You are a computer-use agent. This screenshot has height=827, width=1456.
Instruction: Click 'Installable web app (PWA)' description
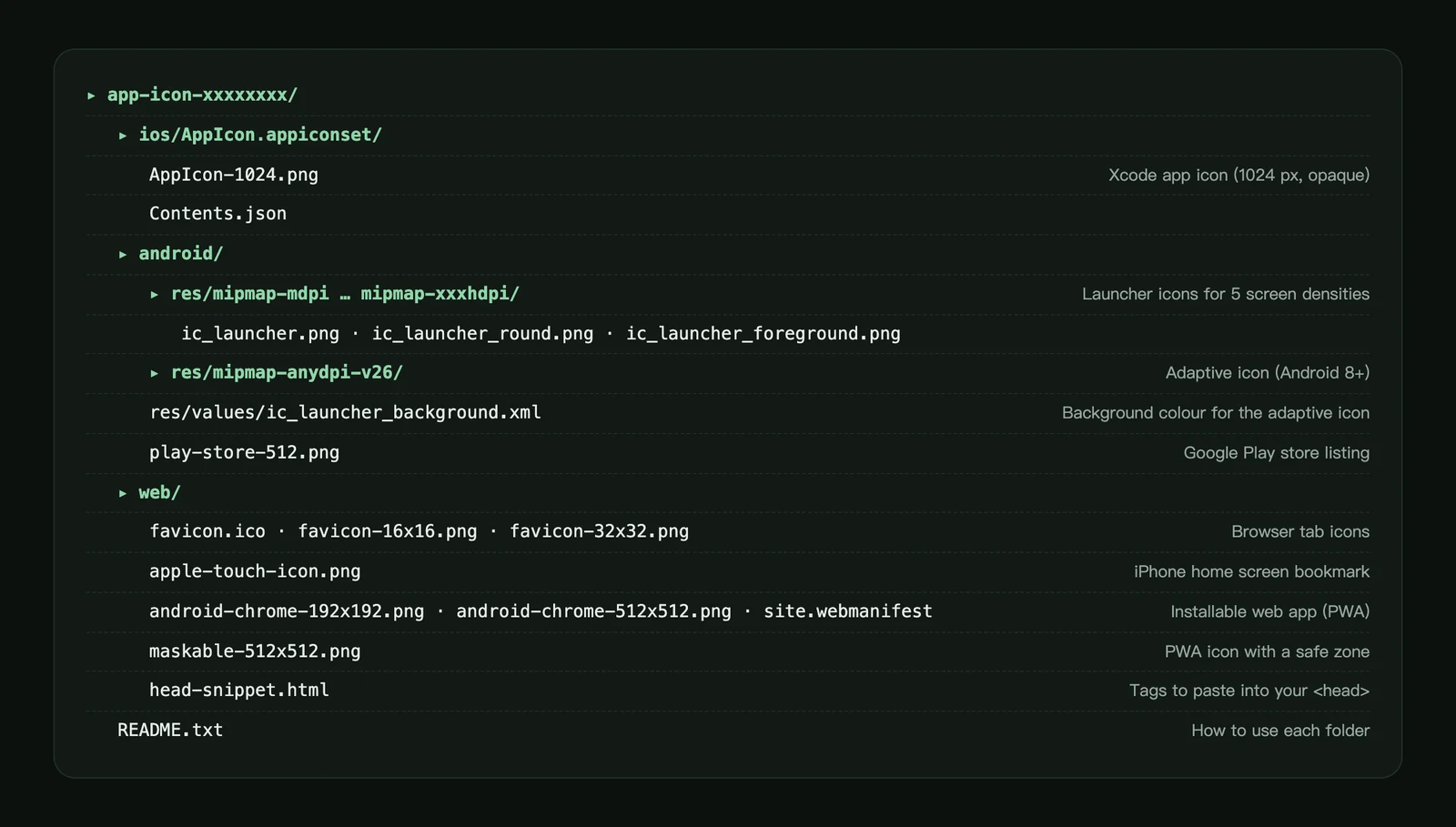click(1270, 611)
